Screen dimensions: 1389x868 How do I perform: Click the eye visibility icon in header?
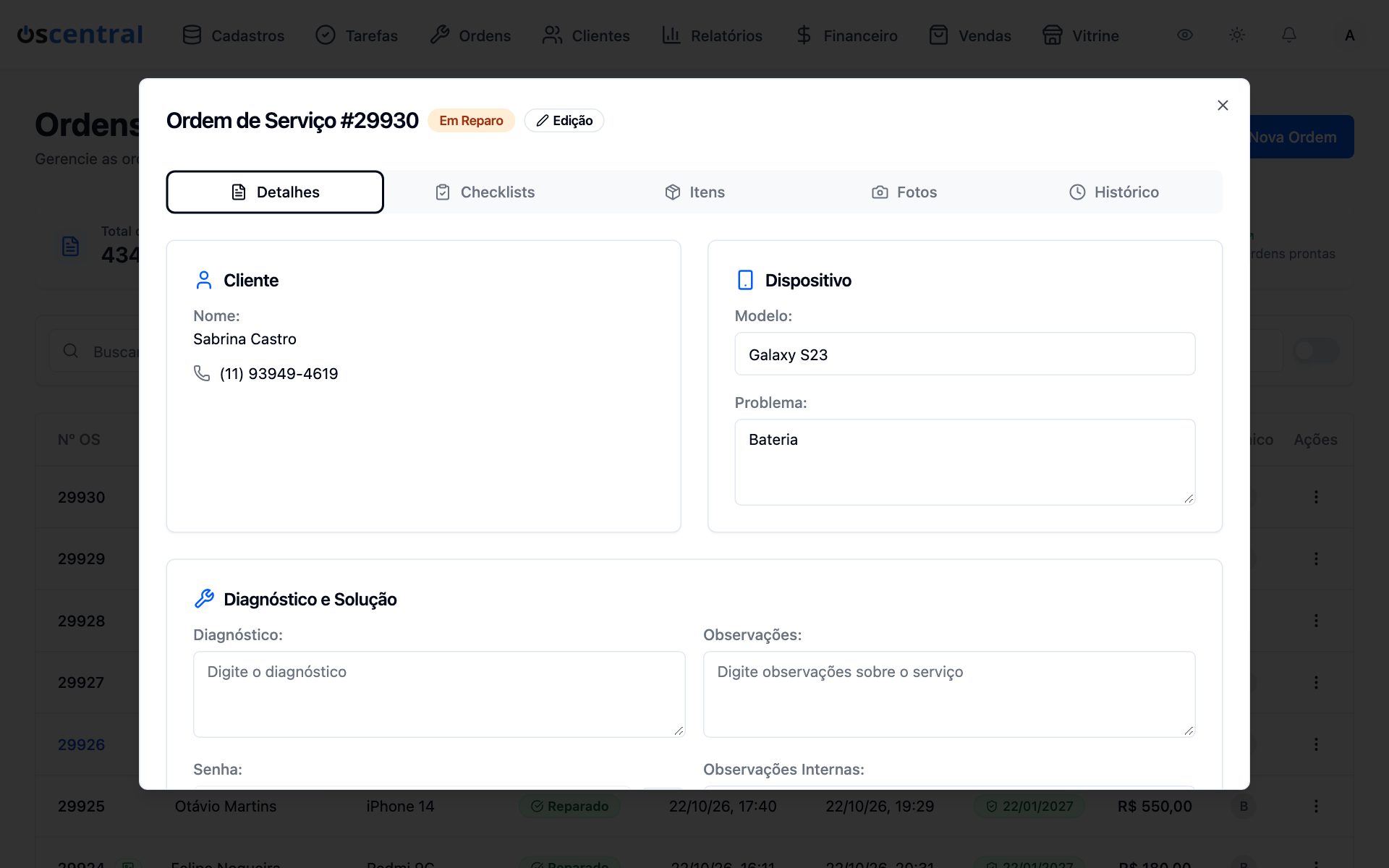click(1185, 35)
